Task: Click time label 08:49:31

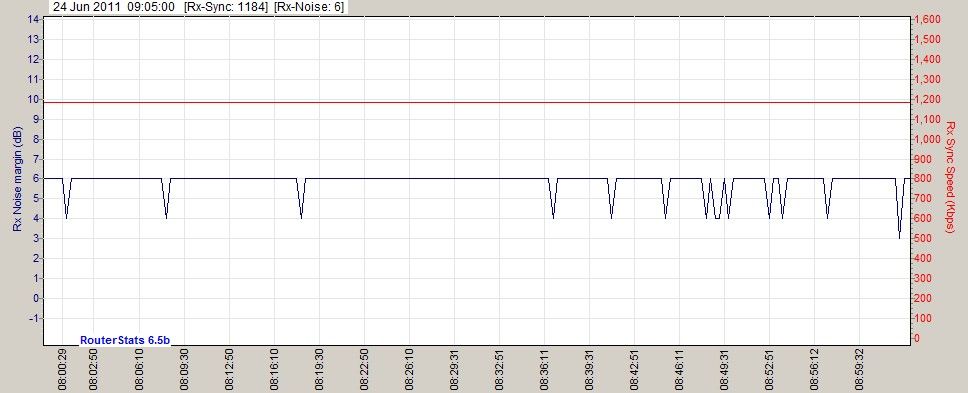Action: click(x=724, y=371)
